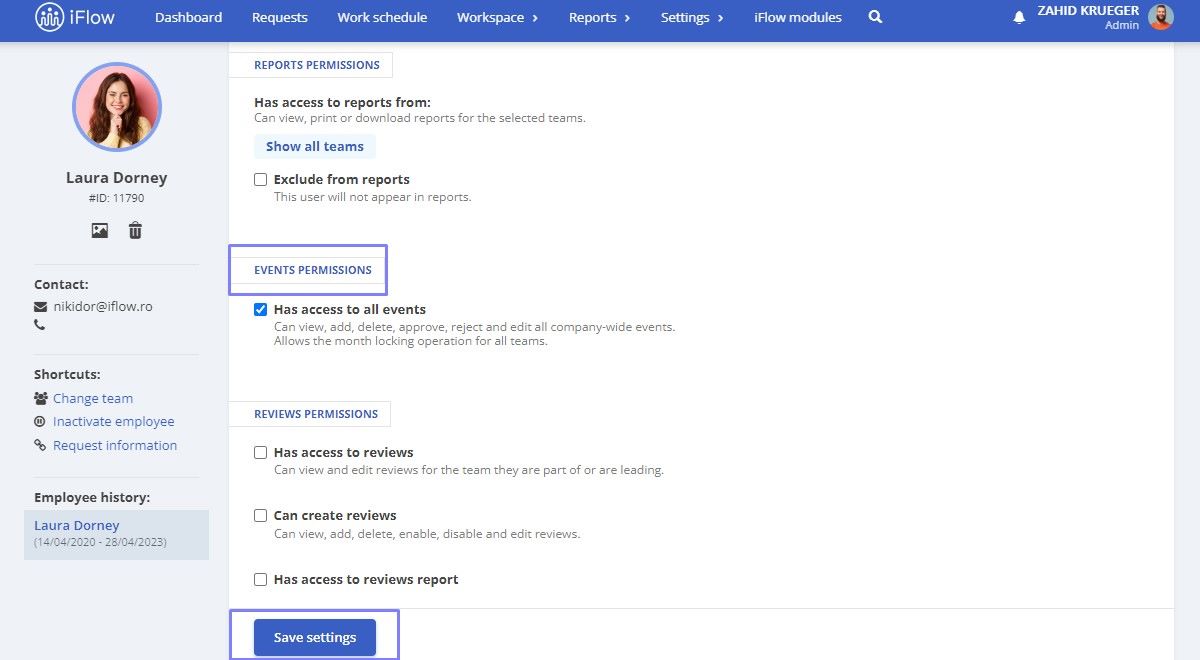1200x660 pixels.
Task: Expand the Reports dropdown menu
Action: click(x=599, y=17)
